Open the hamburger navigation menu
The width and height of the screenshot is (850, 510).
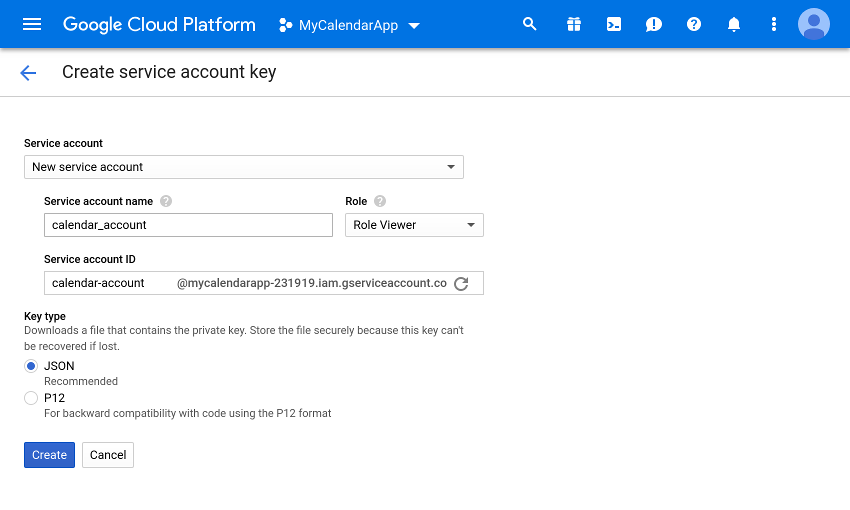point(32,24)
